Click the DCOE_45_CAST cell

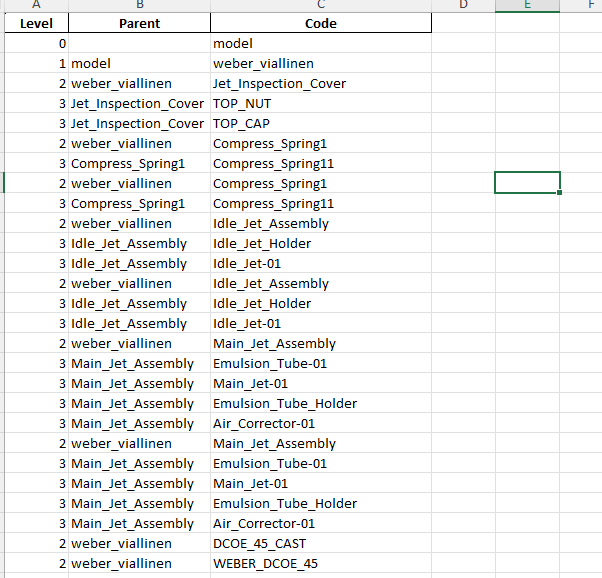tap(320, 543)
